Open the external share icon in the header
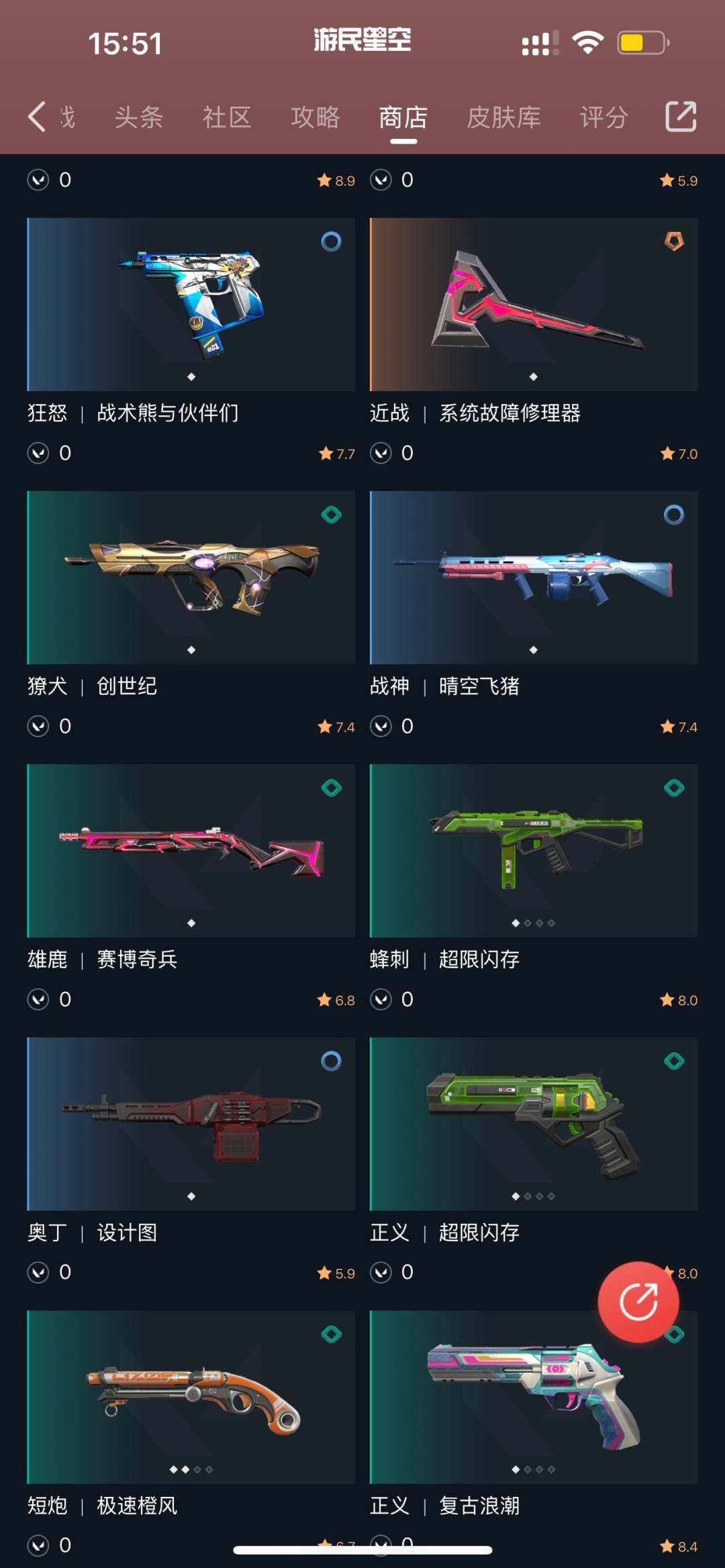Image resolution: width=725 pixels, height=1568 pixels. click(x=681, y=117)
